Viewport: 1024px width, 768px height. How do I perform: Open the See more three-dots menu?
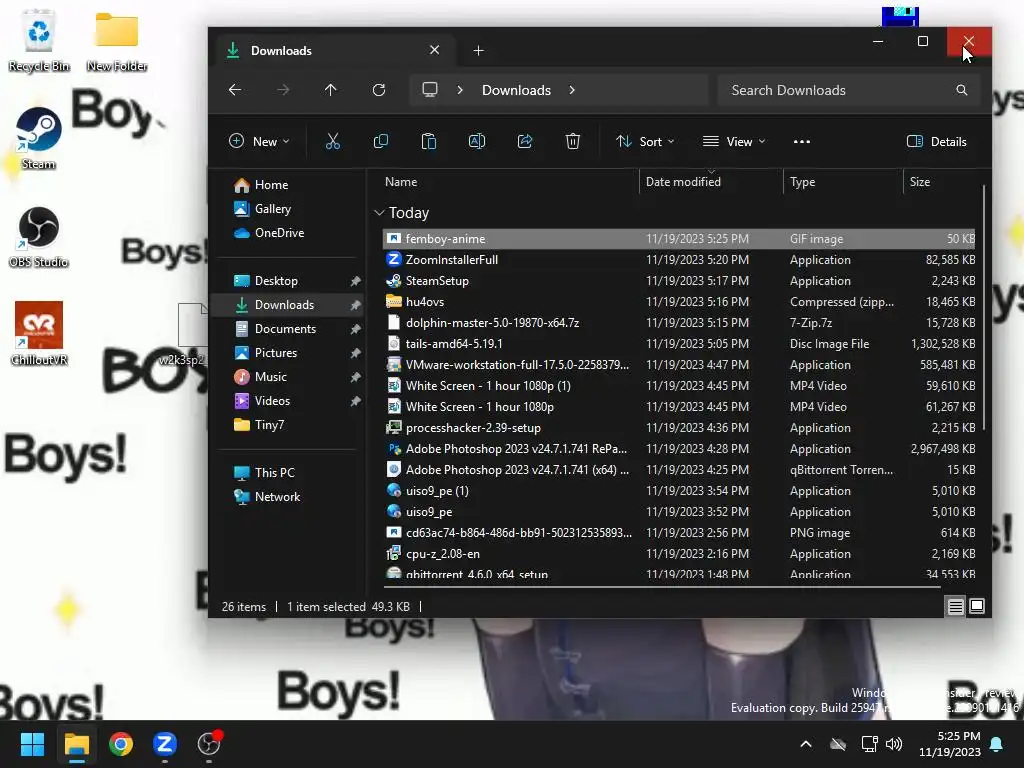point(801,142)
